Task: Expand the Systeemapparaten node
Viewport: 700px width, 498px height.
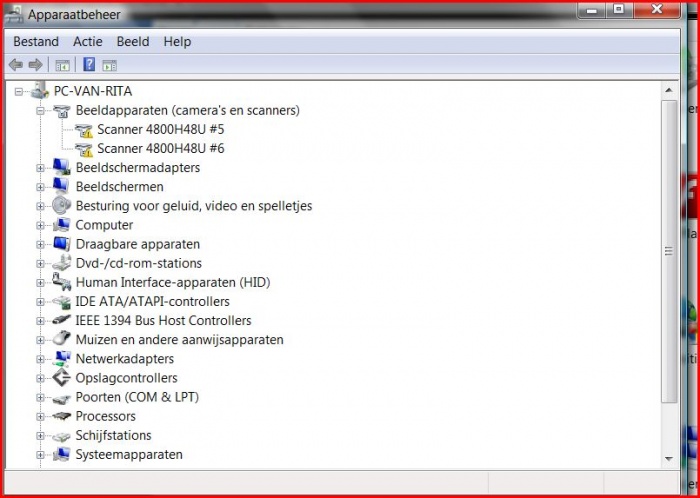Action: point(40,455)
